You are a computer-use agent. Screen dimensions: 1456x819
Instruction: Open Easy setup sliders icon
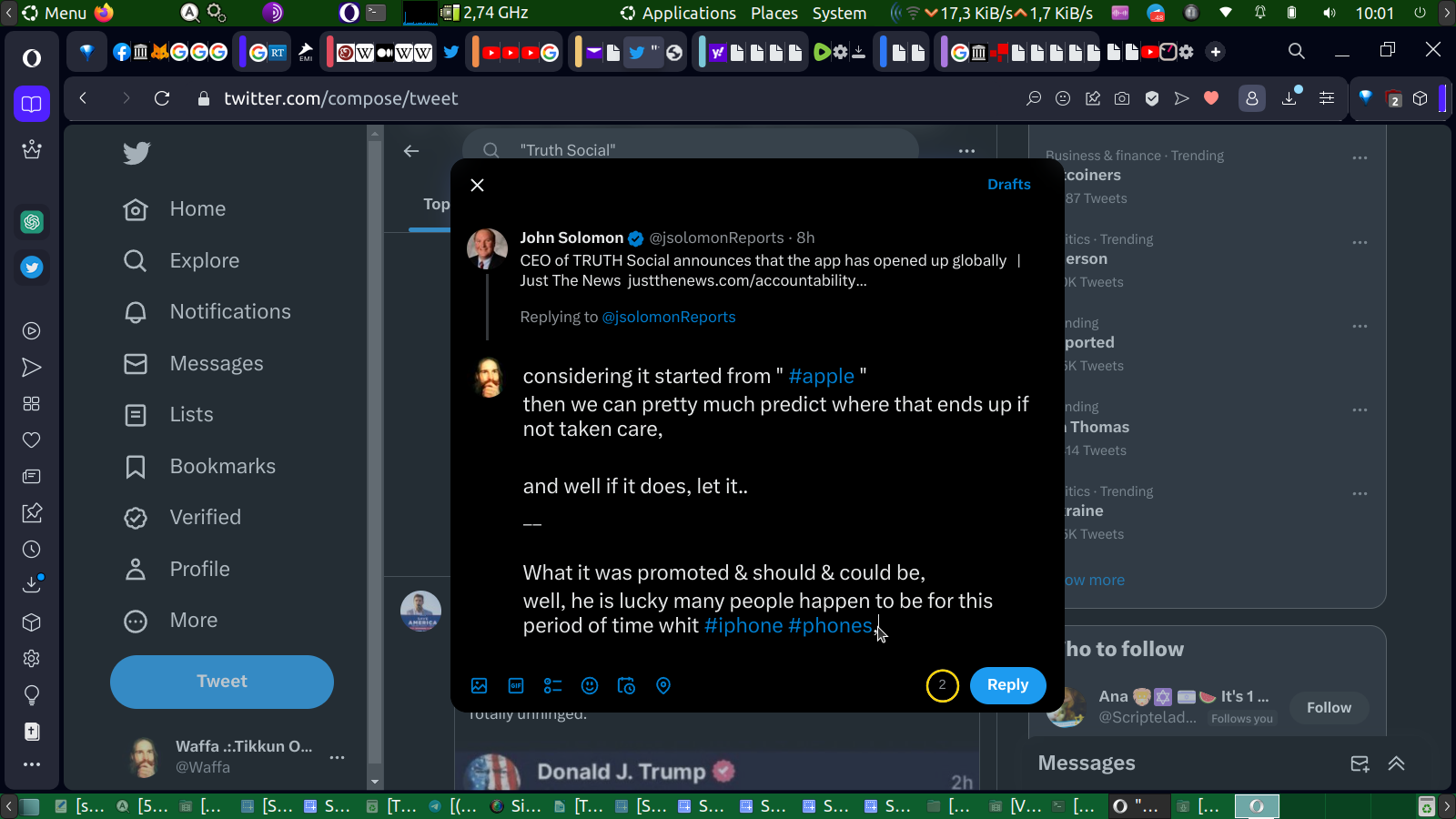[1327, 98]
